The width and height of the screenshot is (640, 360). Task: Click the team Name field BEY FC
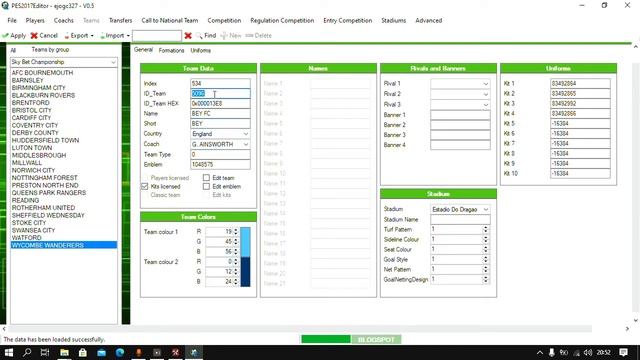(220, 113)
